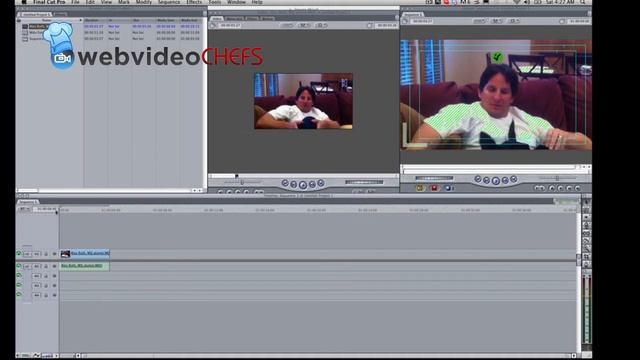
Task: Open Spotlight search in menu bar
Action: [x=583, y=2]
